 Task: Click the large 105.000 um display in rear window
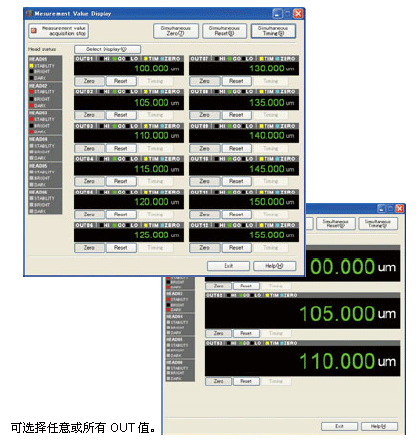click(x=302, y=314)
